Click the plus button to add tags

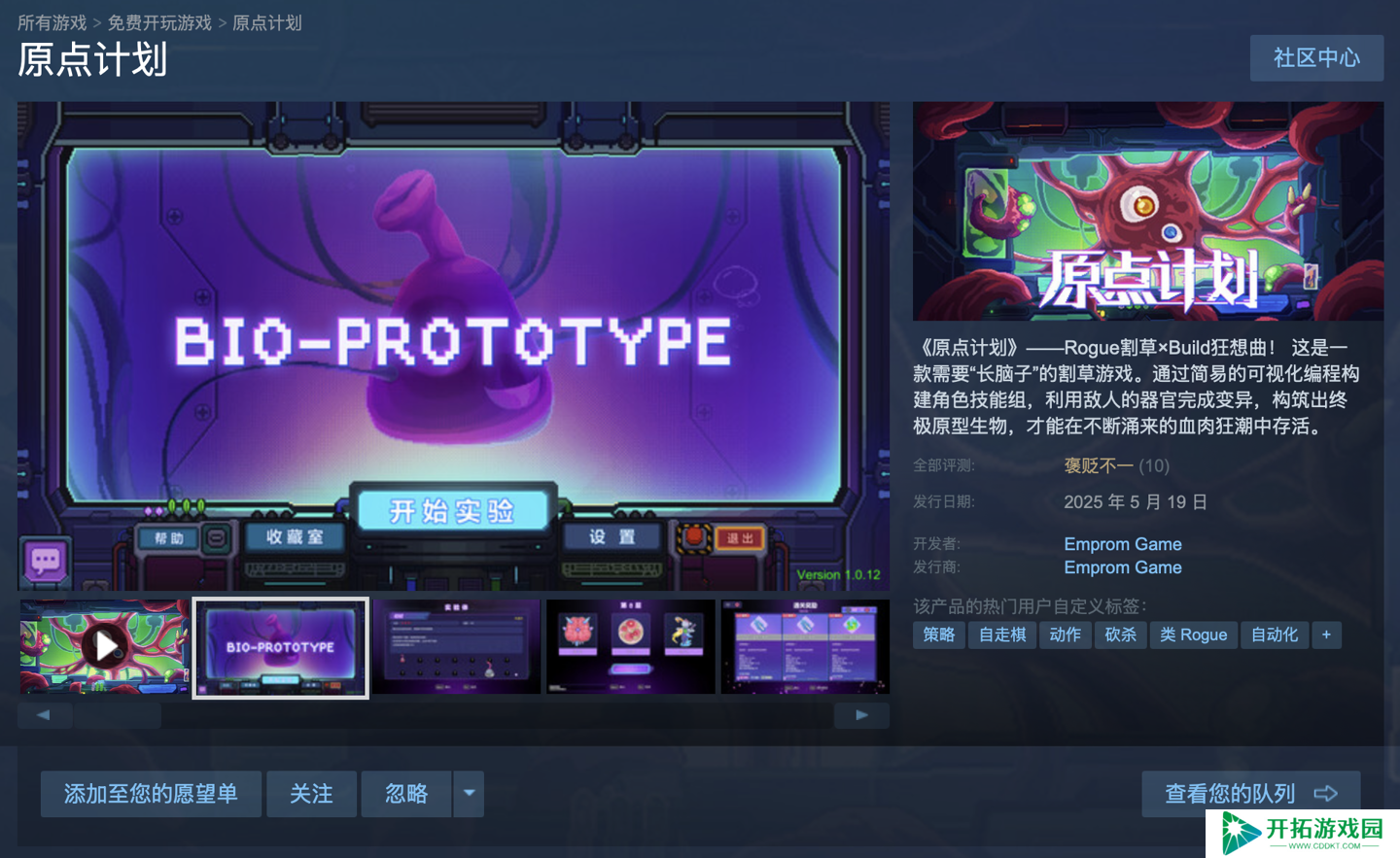[x=1326, y=635]
